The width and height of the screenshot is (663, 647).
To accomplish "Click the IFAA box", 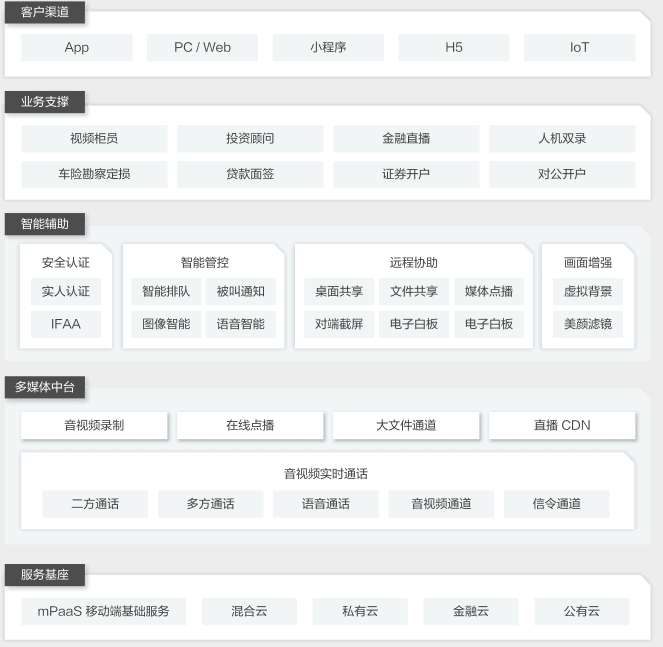I will (x=66, y=324).
